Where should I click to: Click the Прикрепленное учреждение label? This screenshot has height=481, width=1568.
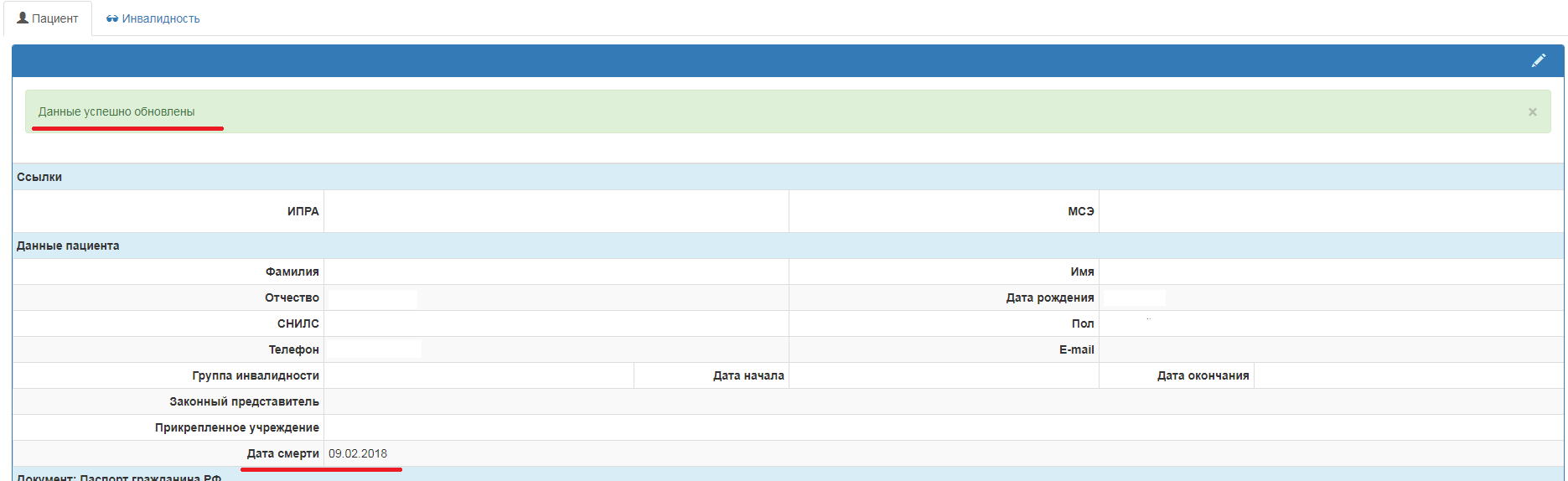[x=236, y=427]
